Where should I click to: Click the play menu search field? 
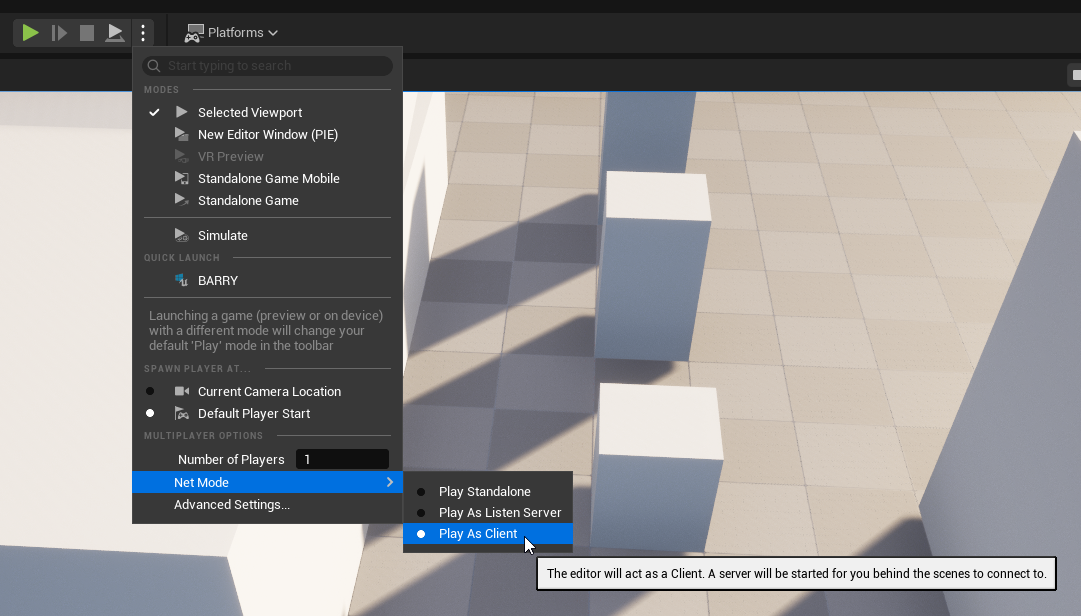coord(268,66)
